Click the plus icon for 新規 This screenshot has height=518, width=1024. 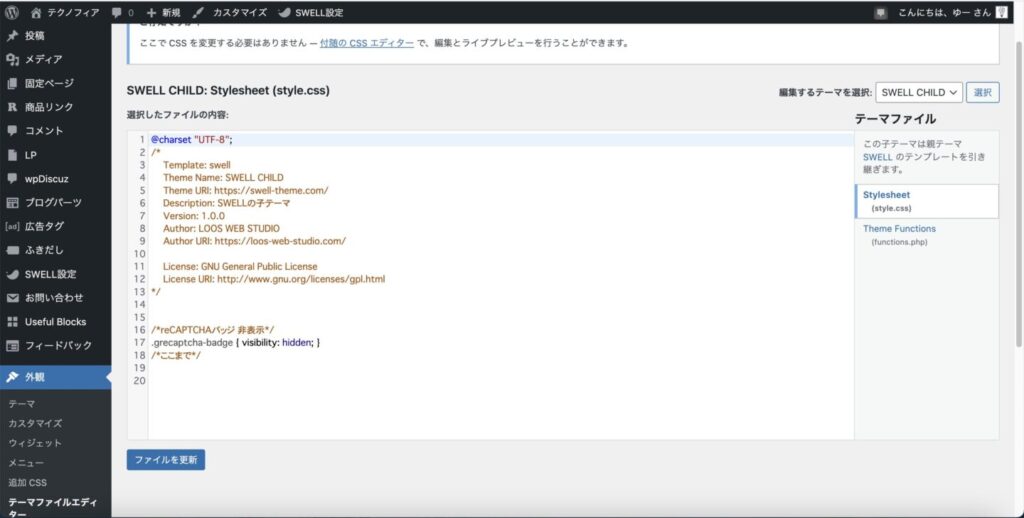(152, 12)
